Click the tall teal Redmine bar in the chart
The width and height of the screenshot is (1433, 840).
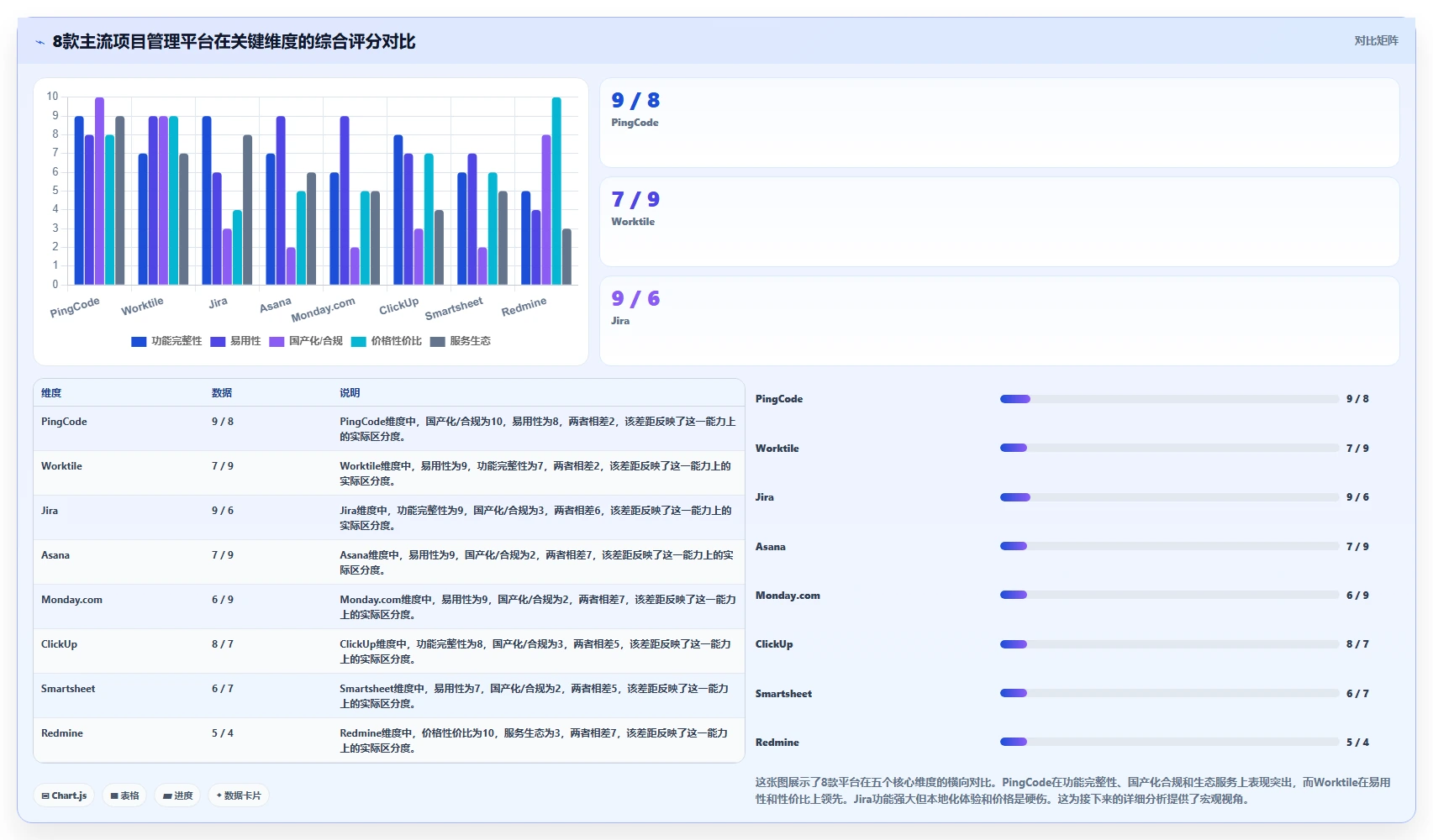(556, 191)
